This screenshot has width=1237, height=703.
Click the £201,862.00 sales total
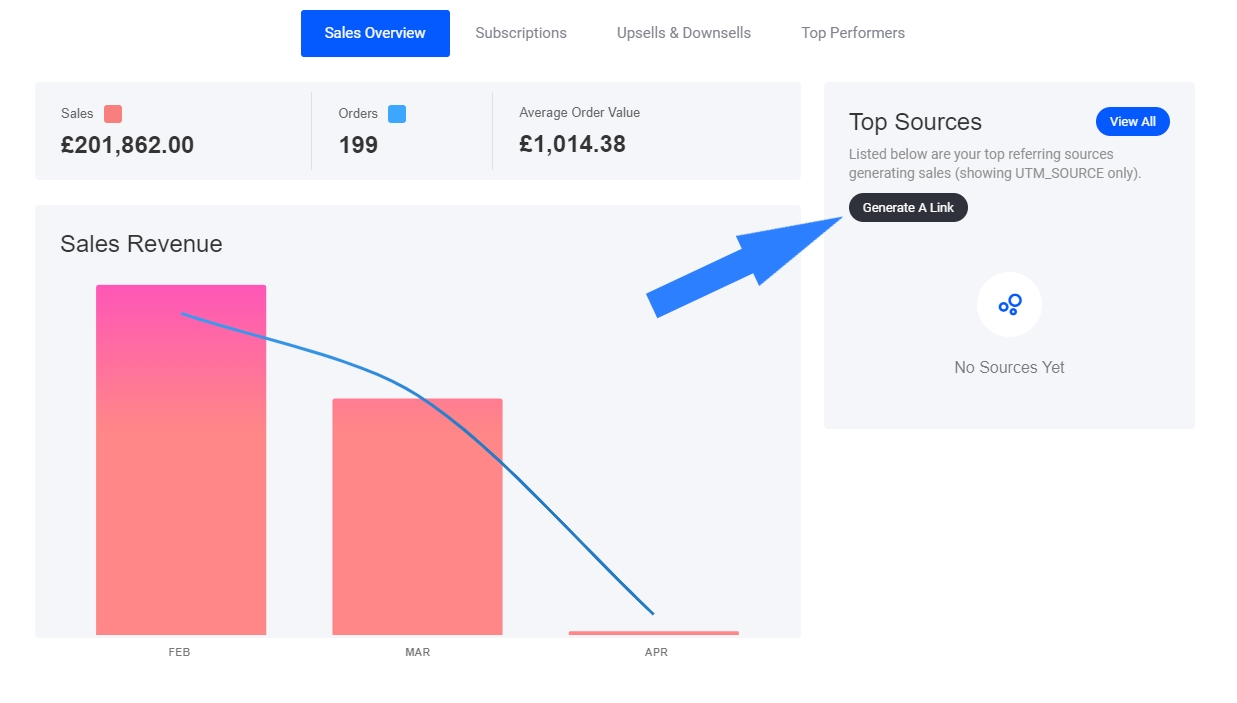point(127,145)
